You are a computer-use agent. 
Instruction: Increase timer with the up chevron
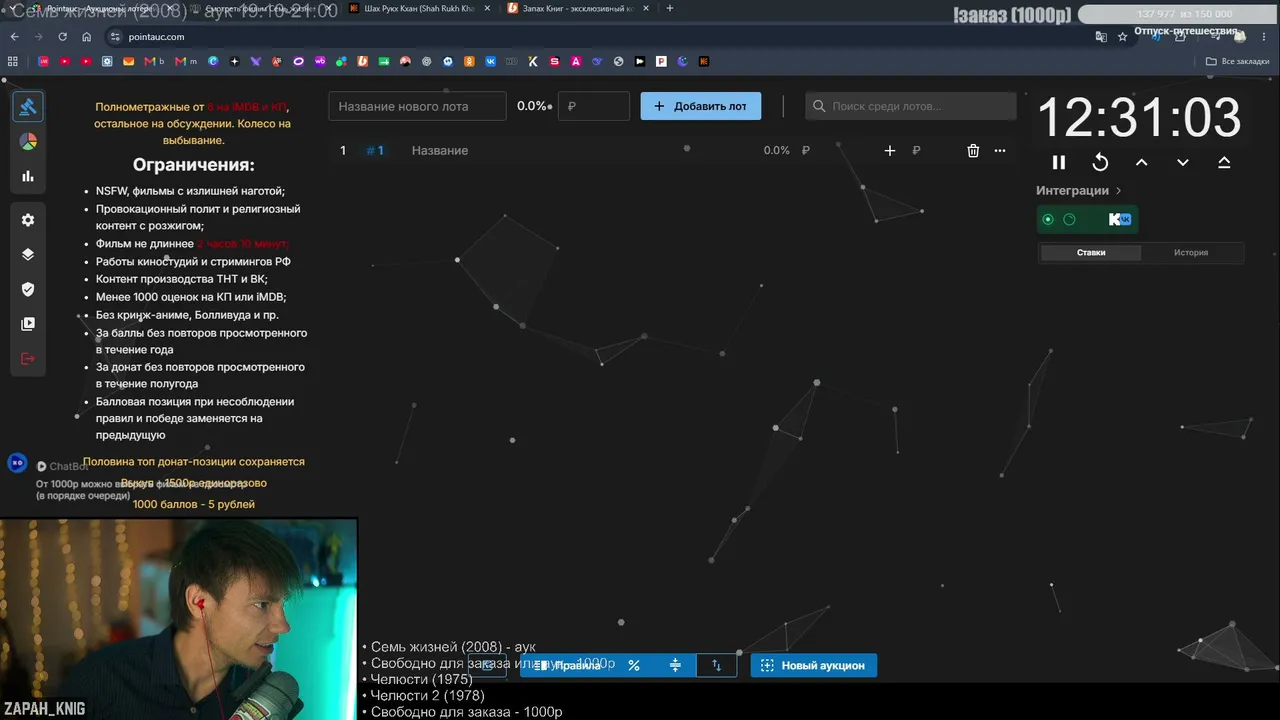click(1141, 162)
